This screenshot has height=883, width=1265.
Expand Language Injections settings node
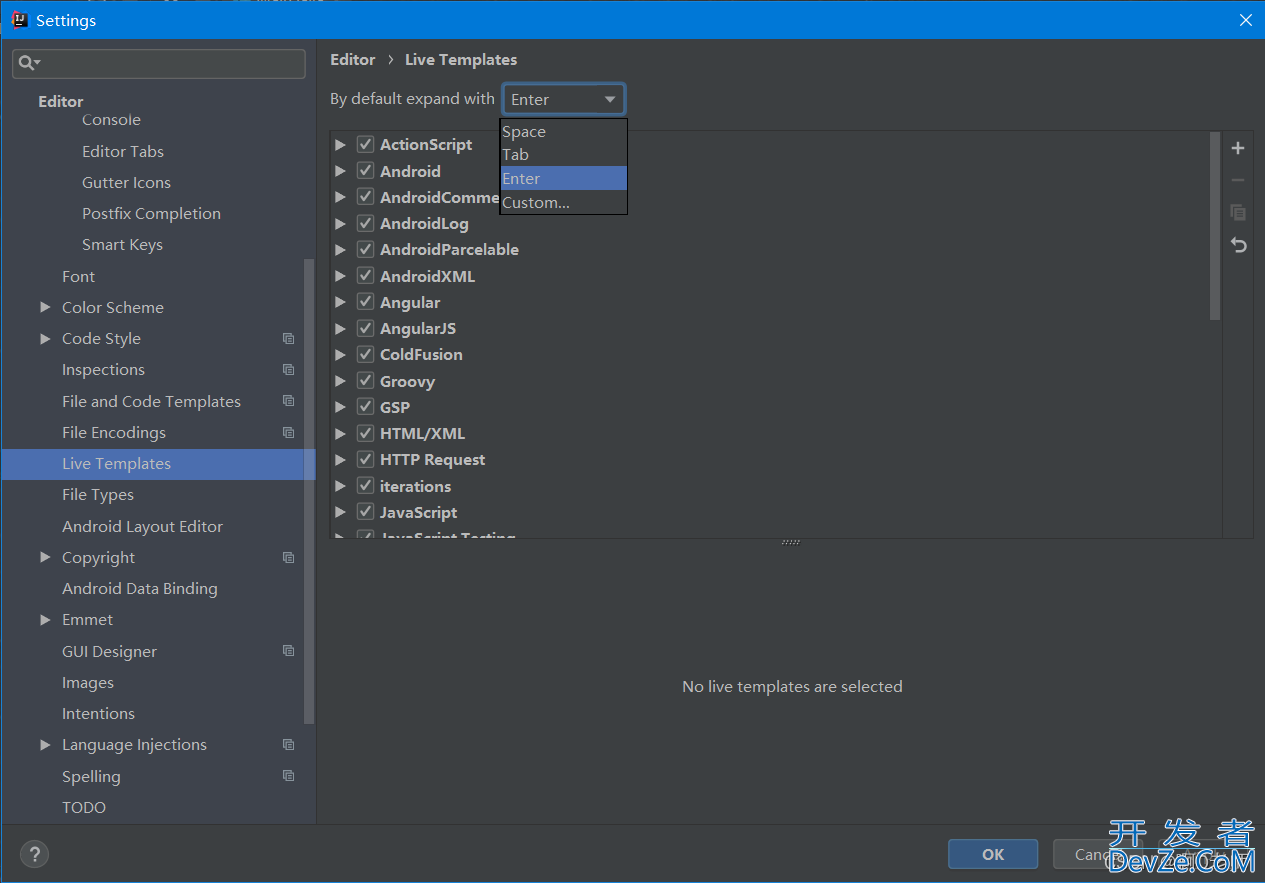(x=45, y=745)
